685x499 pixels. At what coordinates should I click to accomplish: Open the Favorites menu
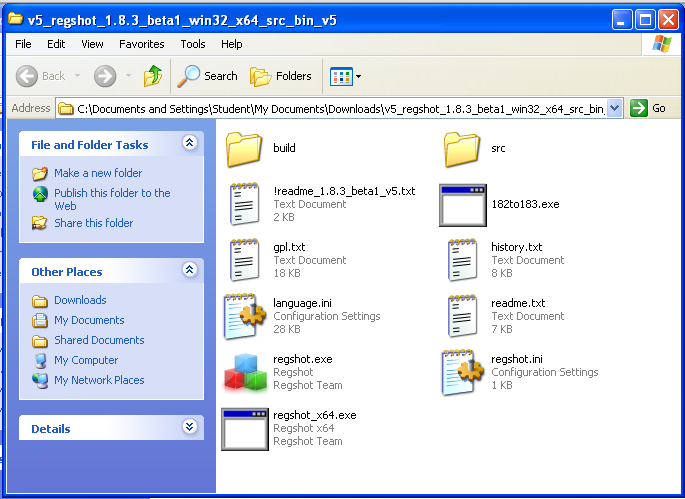(x=142, y=44)
